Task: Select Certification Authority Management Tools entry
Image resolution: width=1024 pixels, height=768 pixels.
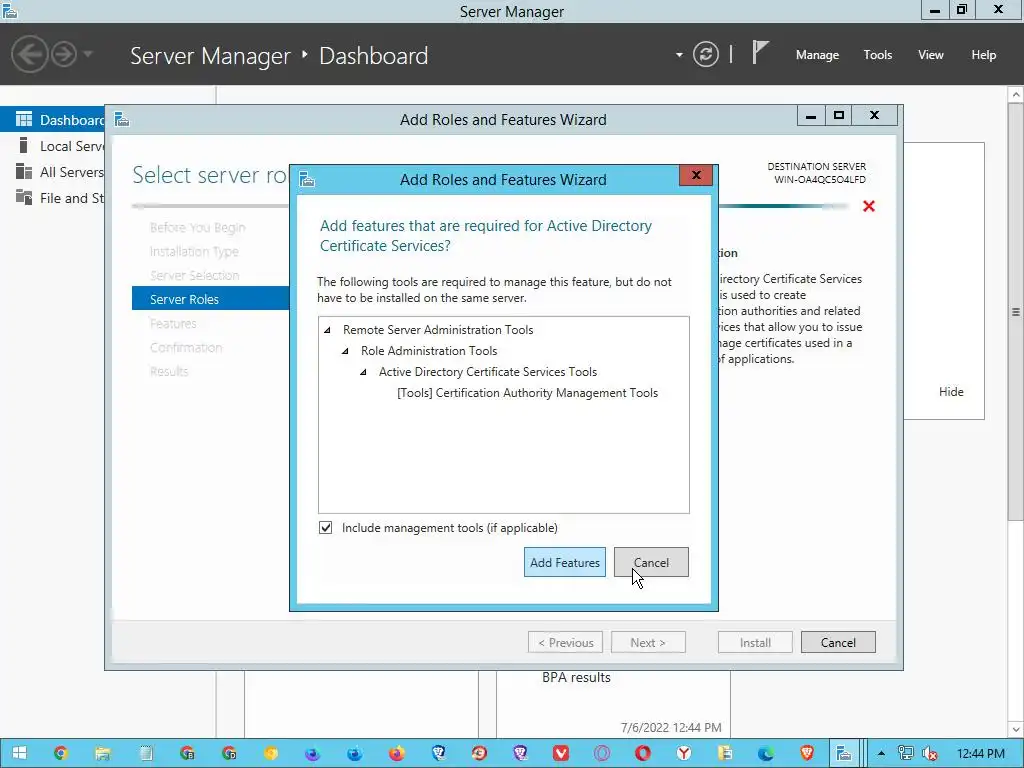Action: pos(527,392)
